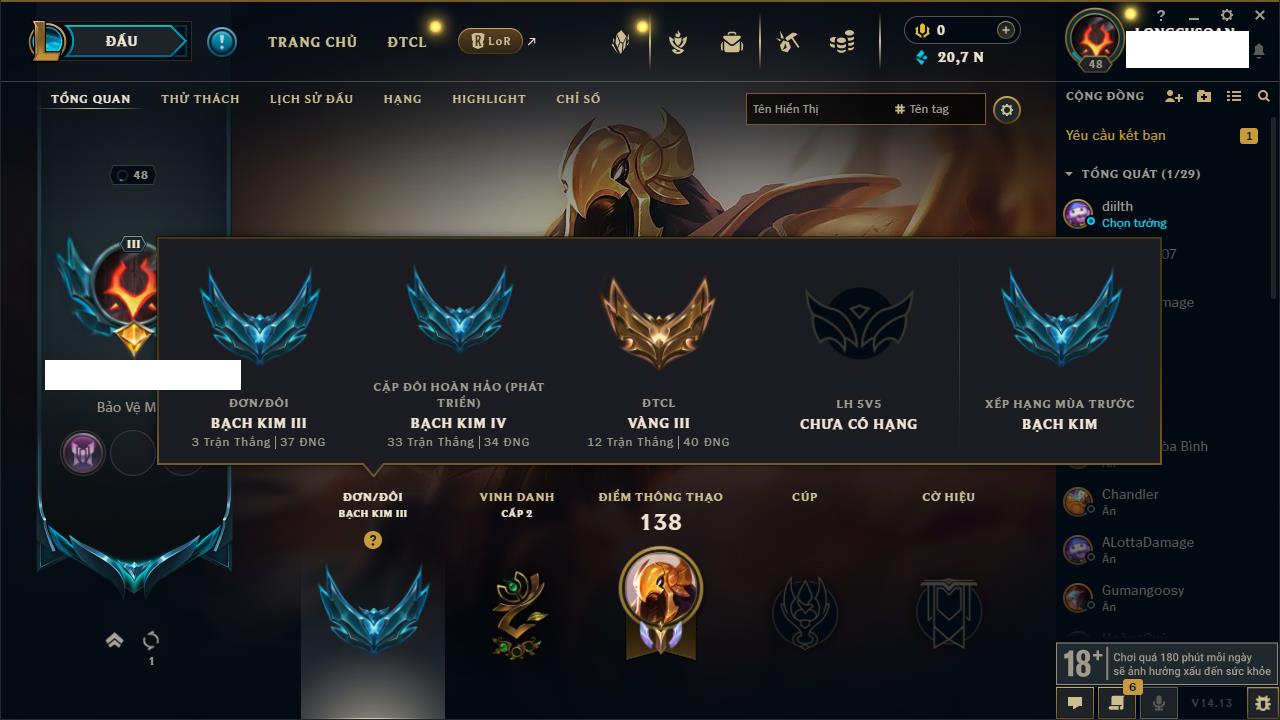Click the ĐẤU play button
The height and width of the screenshot is (720, 1280).
pos(122,41)
